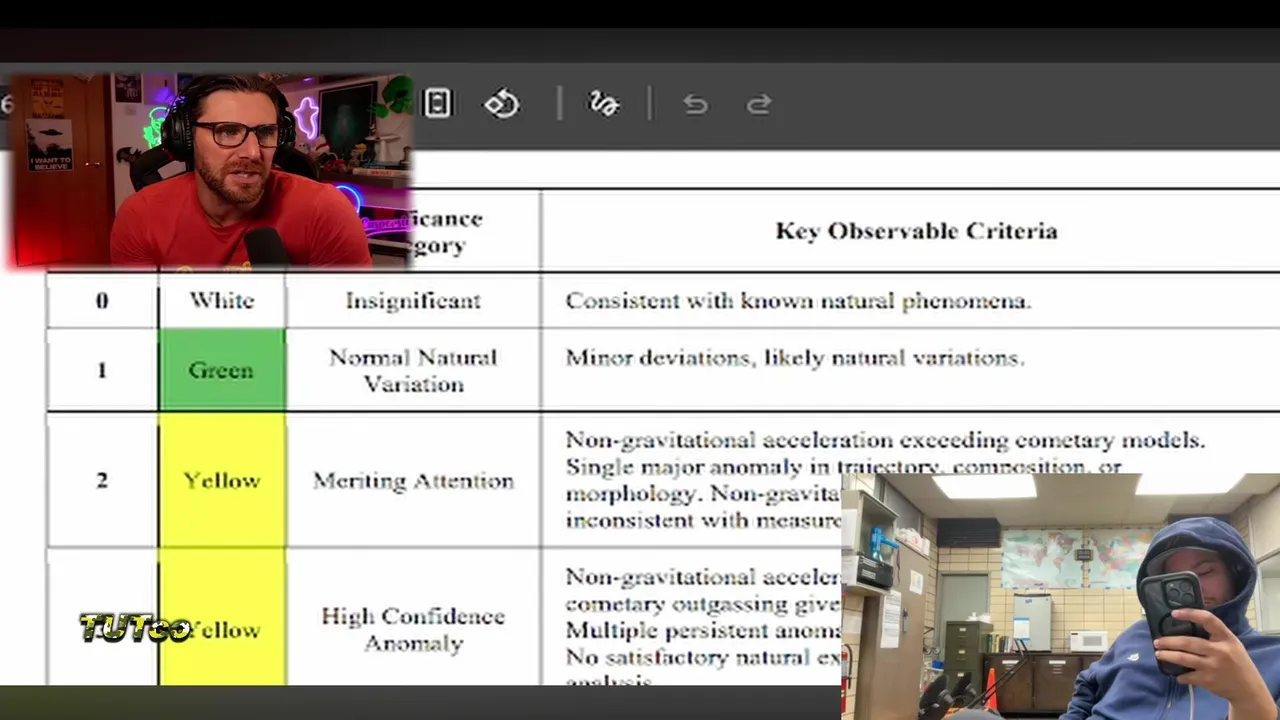1280x720 pixels.
Task: Click the row number 1 cell
Action: click(x=102, y=370)
